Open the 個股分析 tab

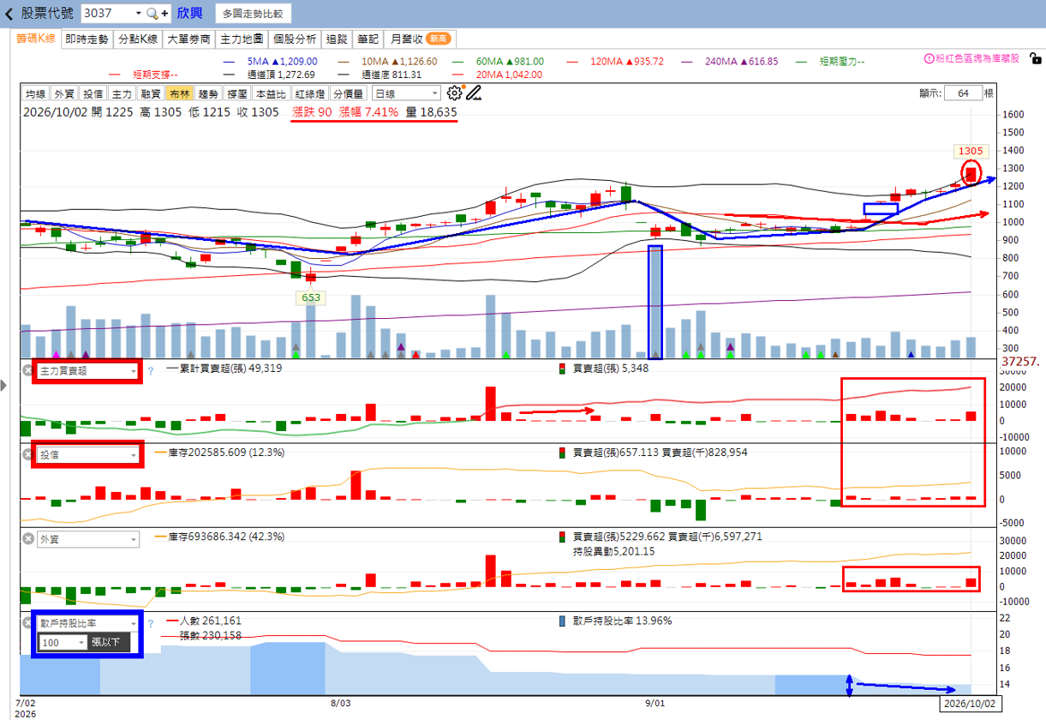point(295,39)
